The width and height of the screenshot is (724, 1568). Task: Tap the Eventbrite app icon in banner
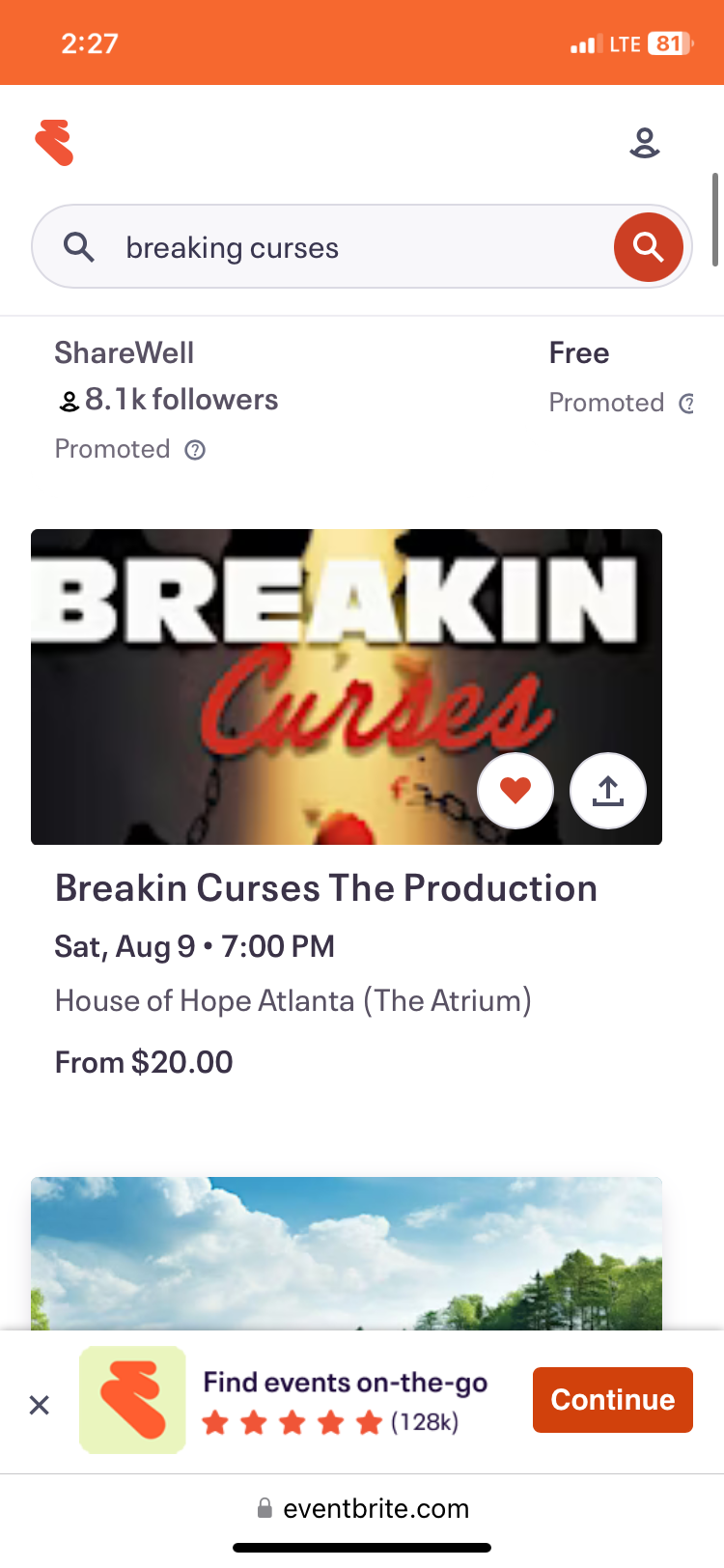(132, 1400)
